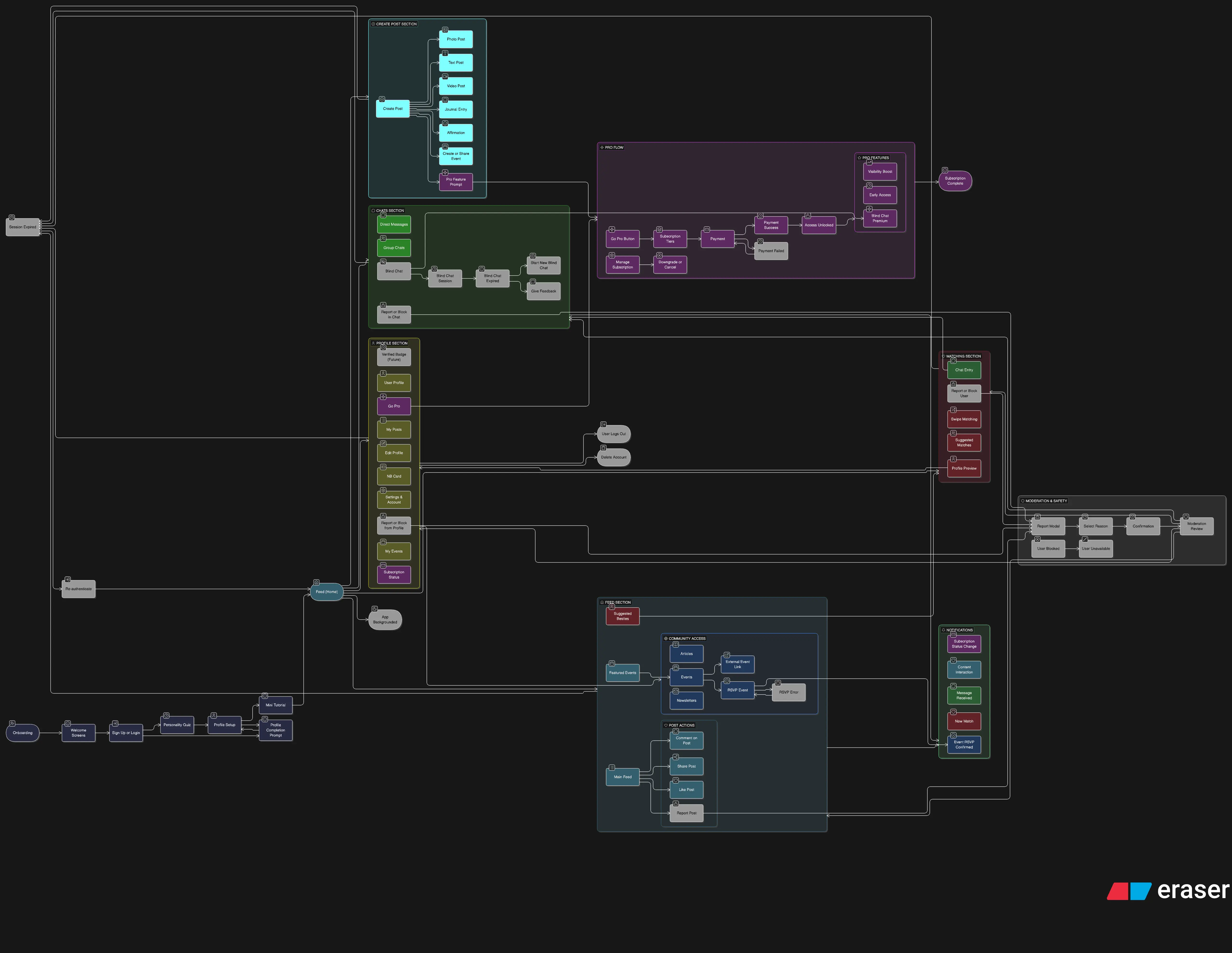Select the Event RSVP Confirmed node
The width and height of the screenshot is (1232, 953).
coord(964,744)
